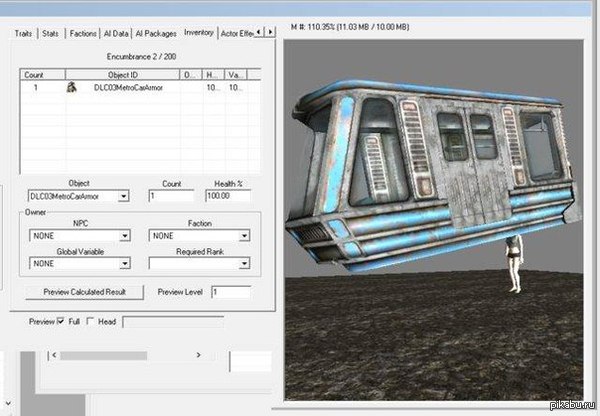
Task: Expand the Required Rank dropdown
Action: 244,263
